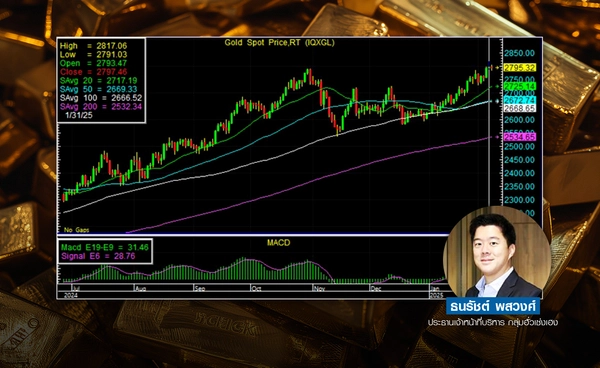600x368 pixels.
Task: Click the 2300.00 axis label
Action: click(x=519, y=200)
